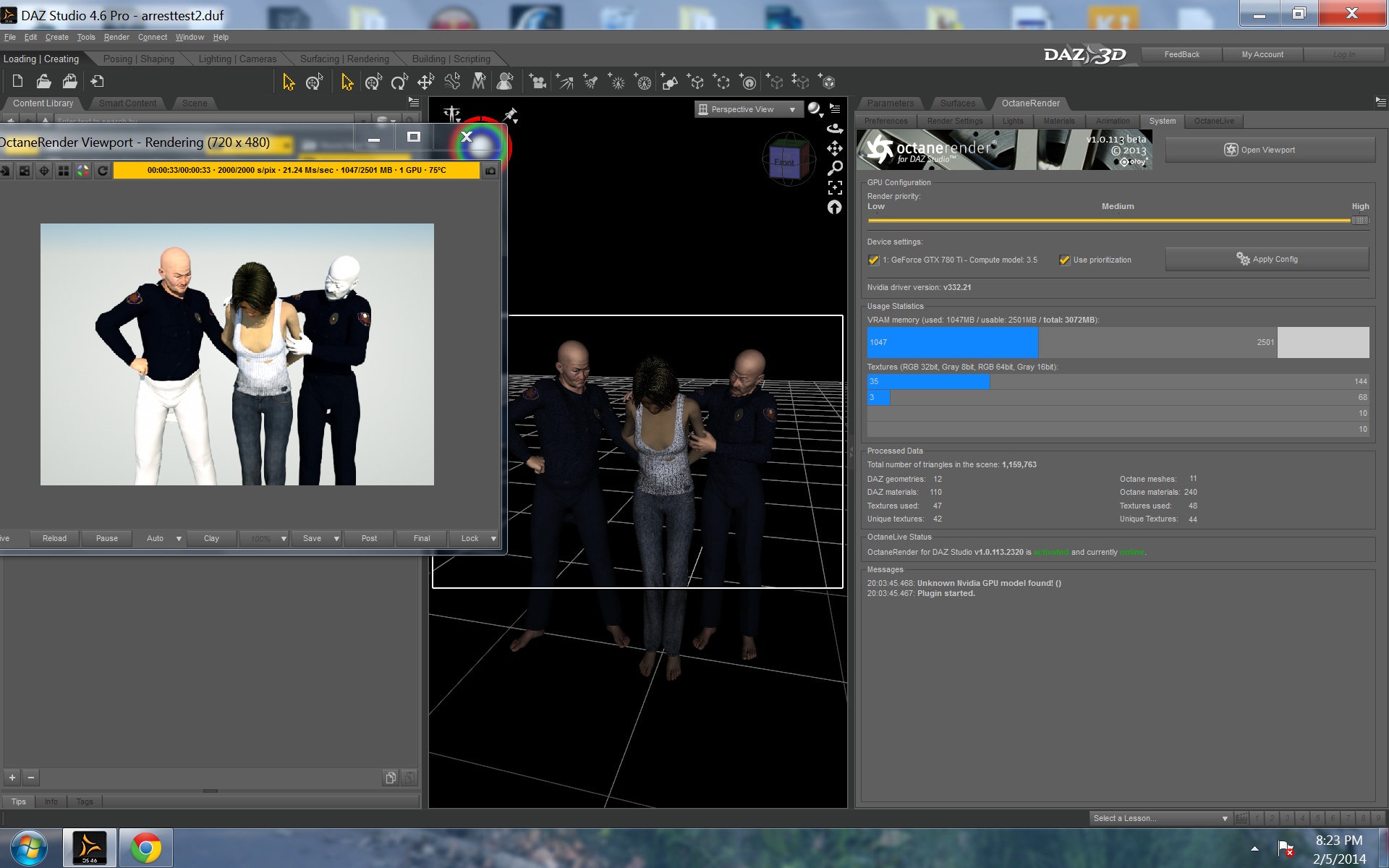Click the restart render circular arrow icon

click(x=103, y=171)
